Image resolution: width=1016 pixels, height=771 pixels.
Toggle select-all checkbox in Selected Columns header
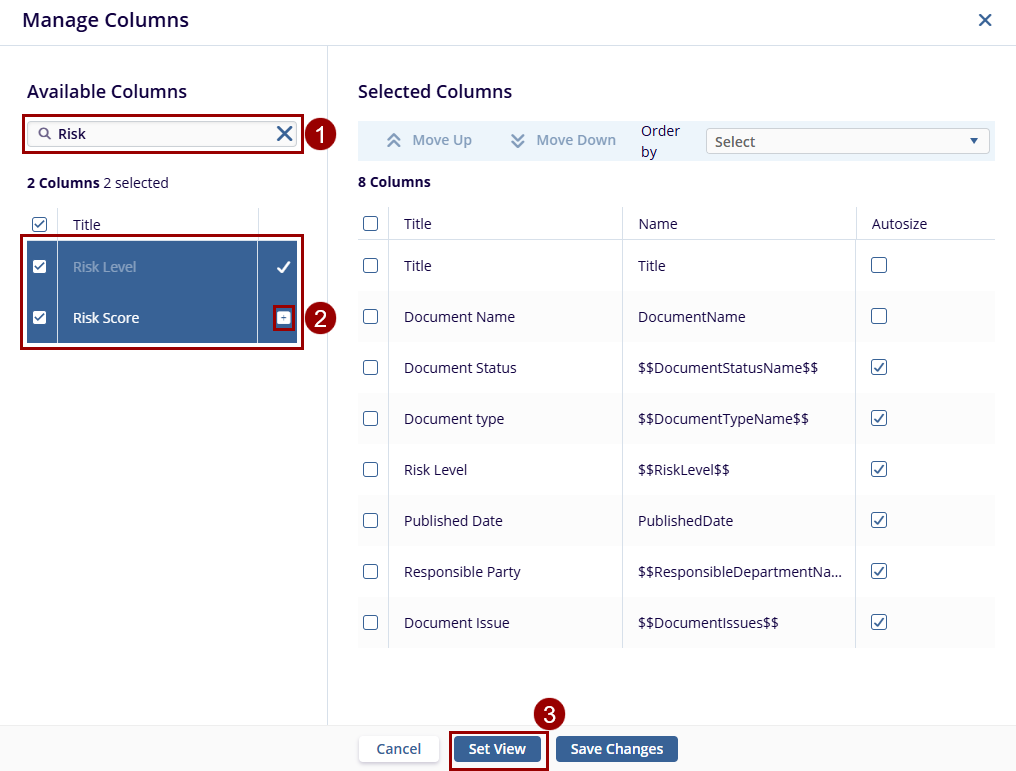coord(371,224)
